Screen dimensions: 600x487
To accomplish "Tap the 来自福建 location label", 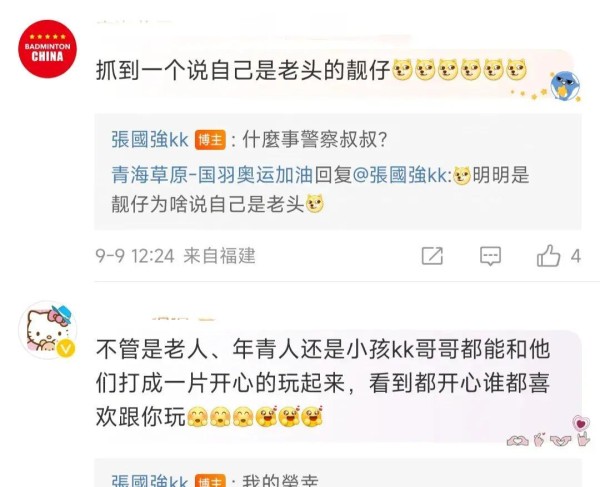I will point(219,256).
